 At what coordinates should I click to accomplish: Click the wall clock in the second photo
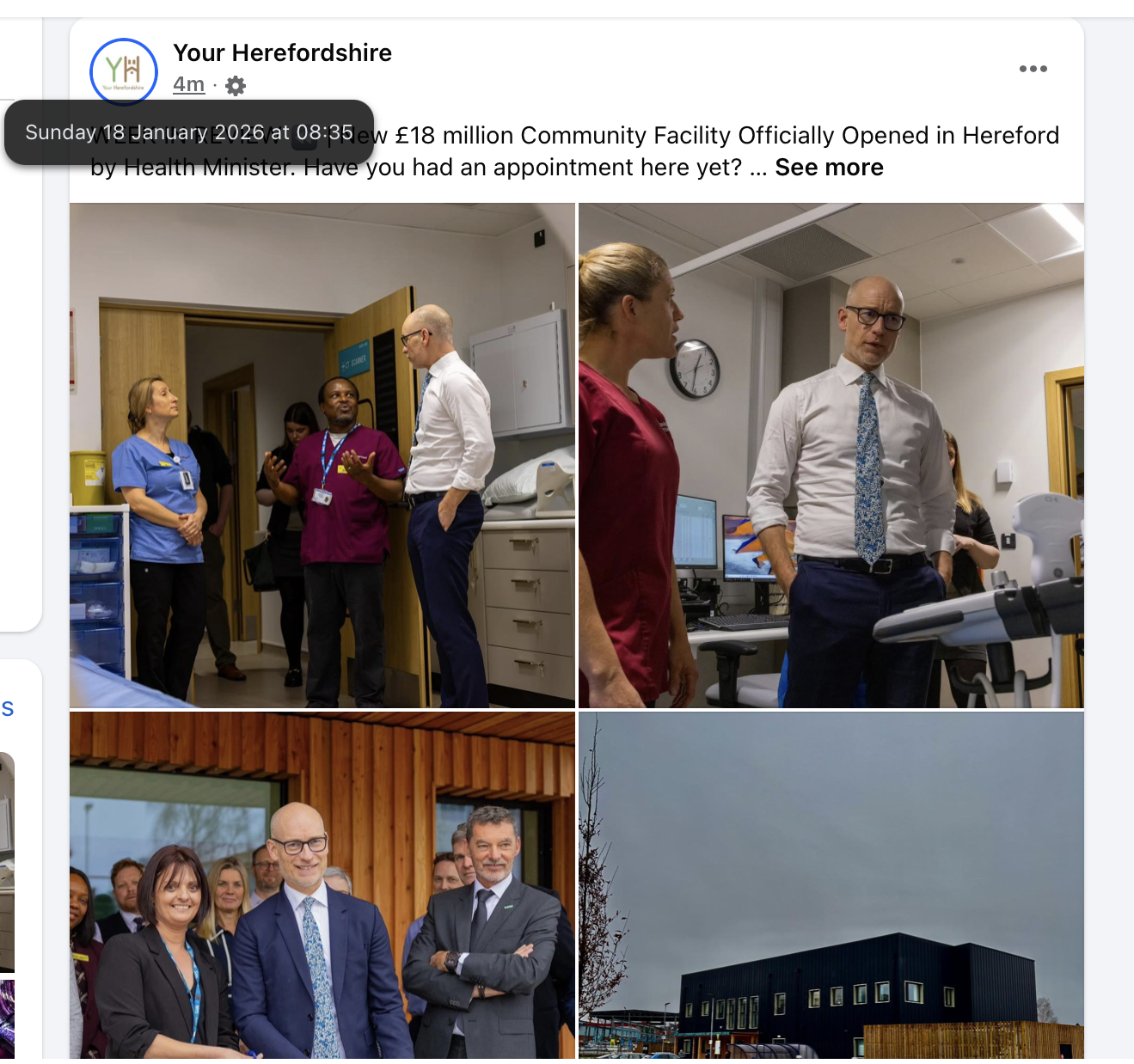click(695, 369)
